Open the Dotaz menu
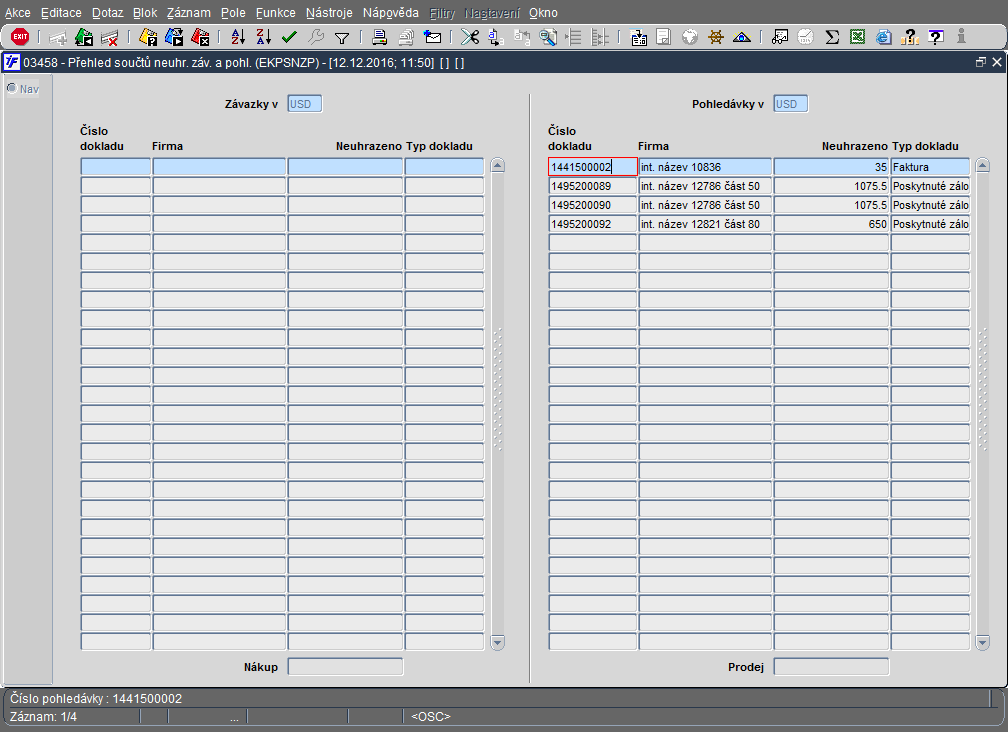 107,13
